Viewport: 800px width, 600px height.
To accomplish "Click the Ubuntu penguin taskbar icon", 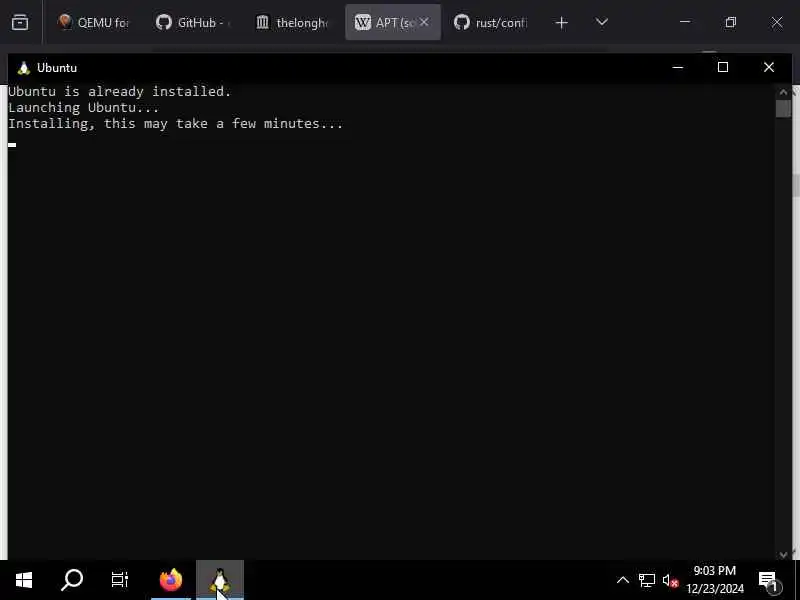I will 220,580.
